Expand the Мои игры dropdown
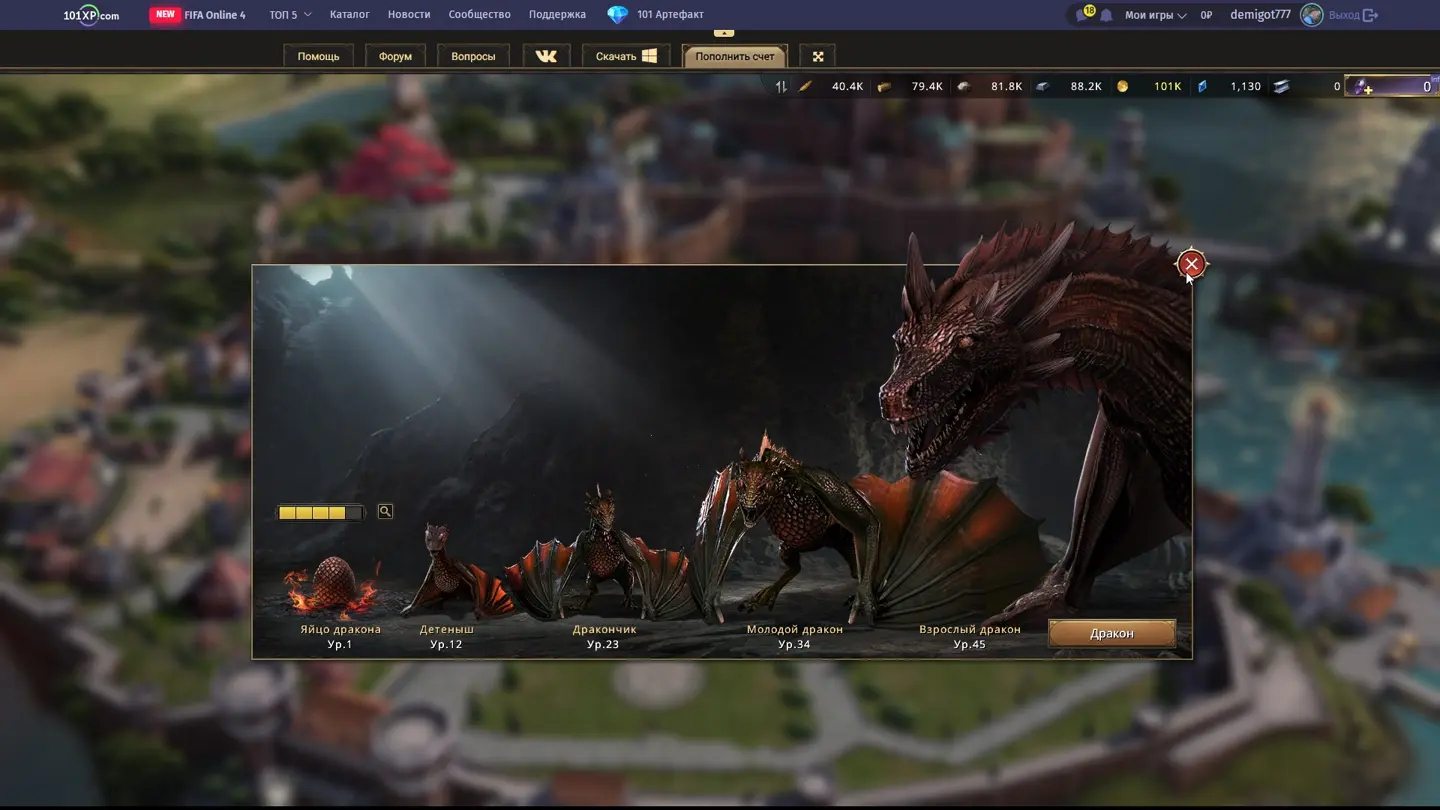The image size is (1440, 810). (x=1155, y=15)
